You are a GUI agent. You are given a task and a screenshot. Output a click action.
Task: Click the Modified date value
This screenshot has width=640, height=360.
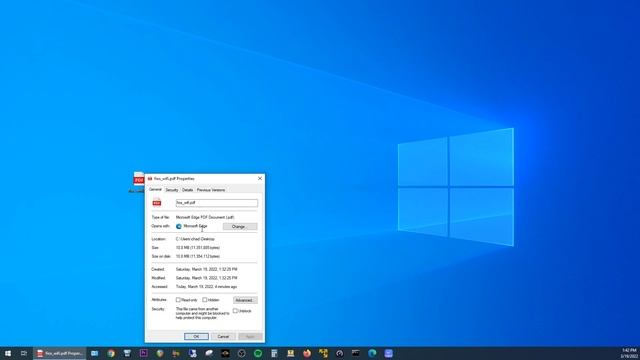pos(207,278)
